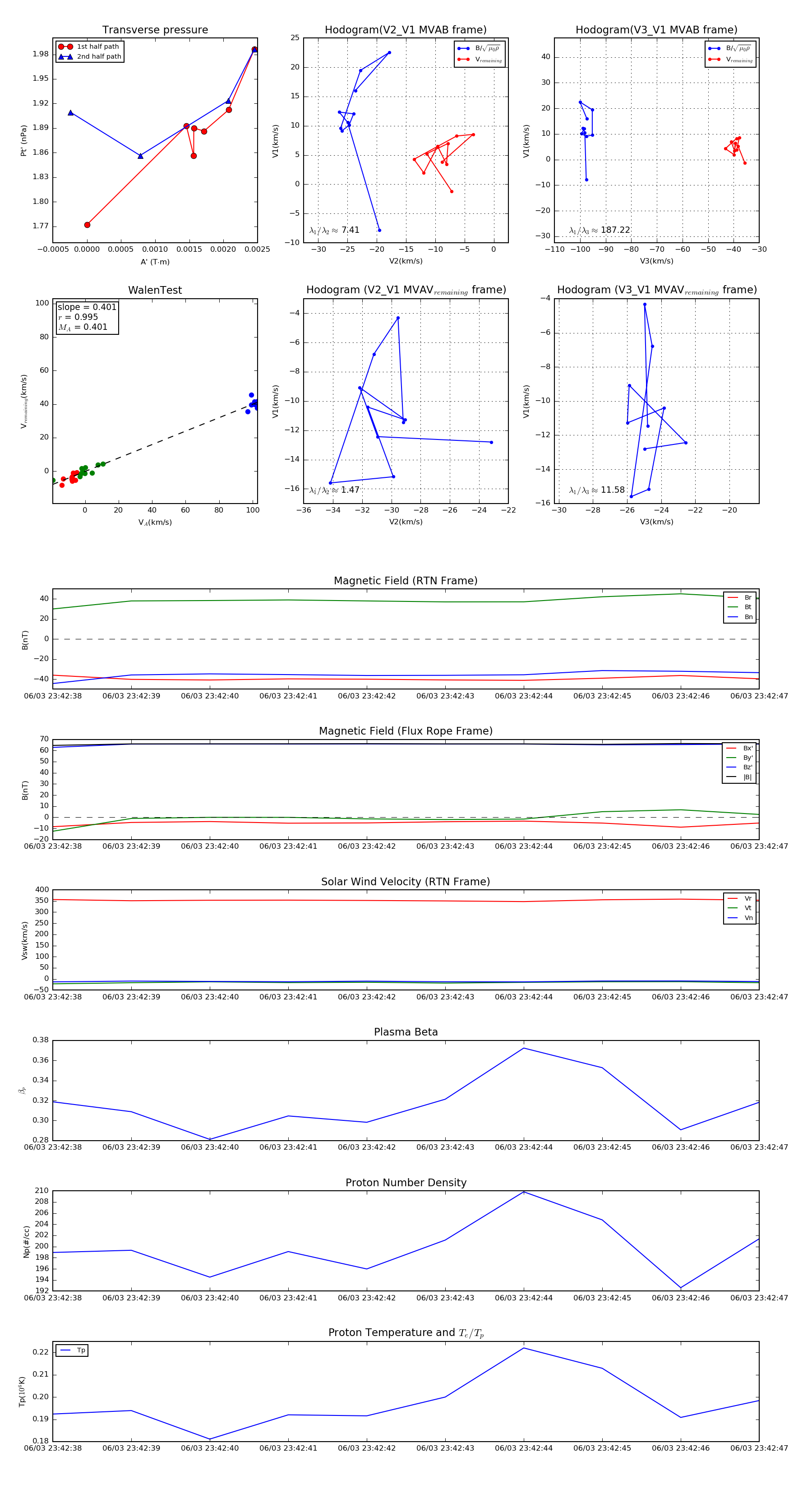
Task: Click the "Hodogram(V2_V1 MVAB frame)" title
Action: click(406, 30)
